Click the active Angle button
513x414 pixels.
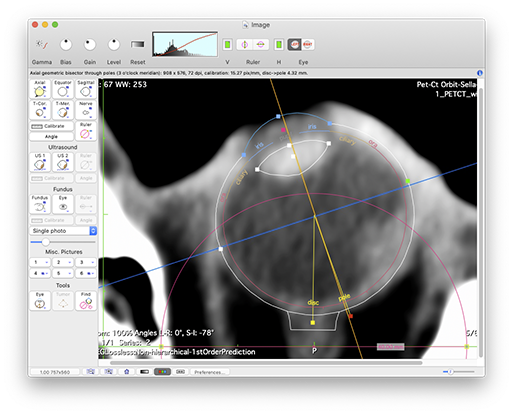[51, 137]
